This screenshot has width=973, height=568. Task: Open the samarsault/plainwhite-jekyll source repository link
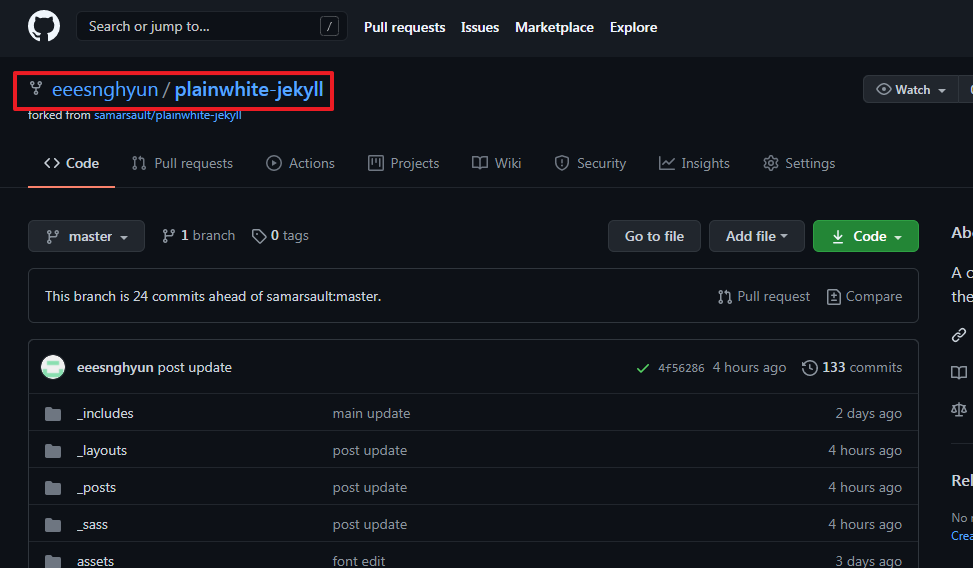tap(168, 115)
